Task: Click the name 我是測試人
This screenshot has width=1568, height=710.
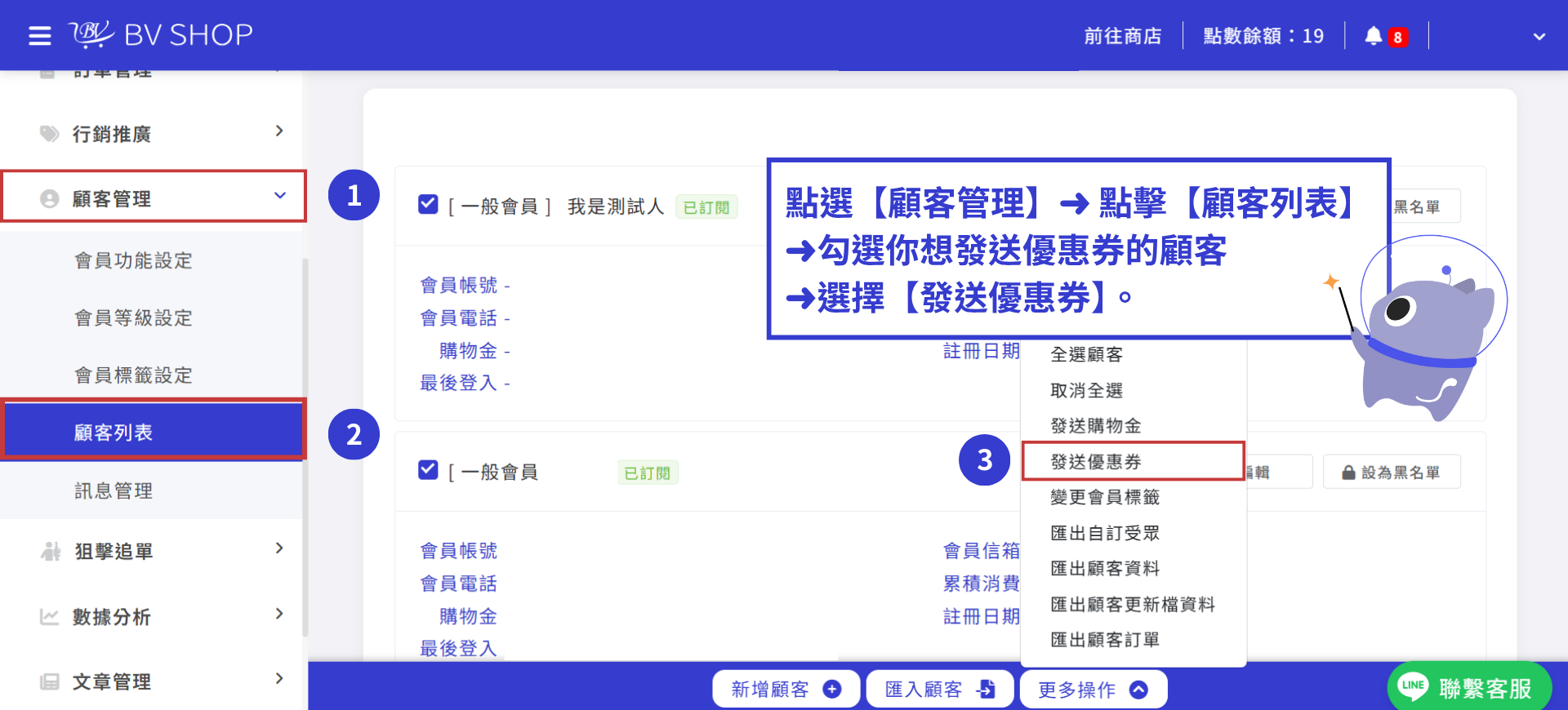Action: pyautogui.click(x=616, y=206)
